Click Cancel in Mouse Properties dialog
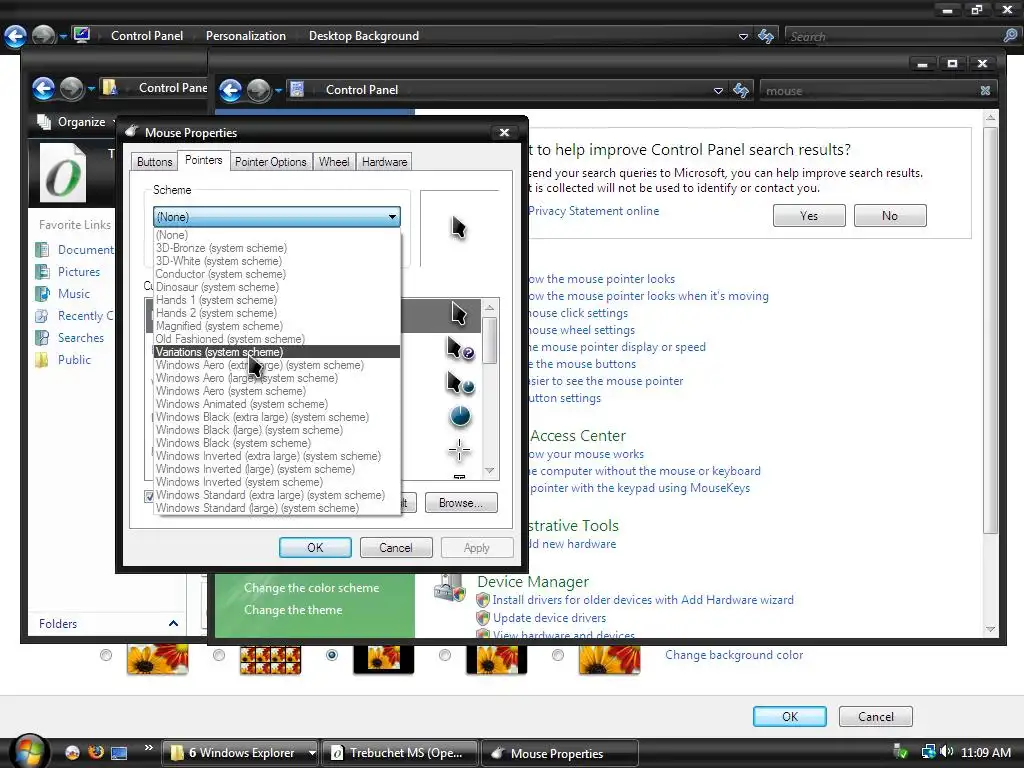The width and height of the screenshot is (1024, 768). (396, 547)
